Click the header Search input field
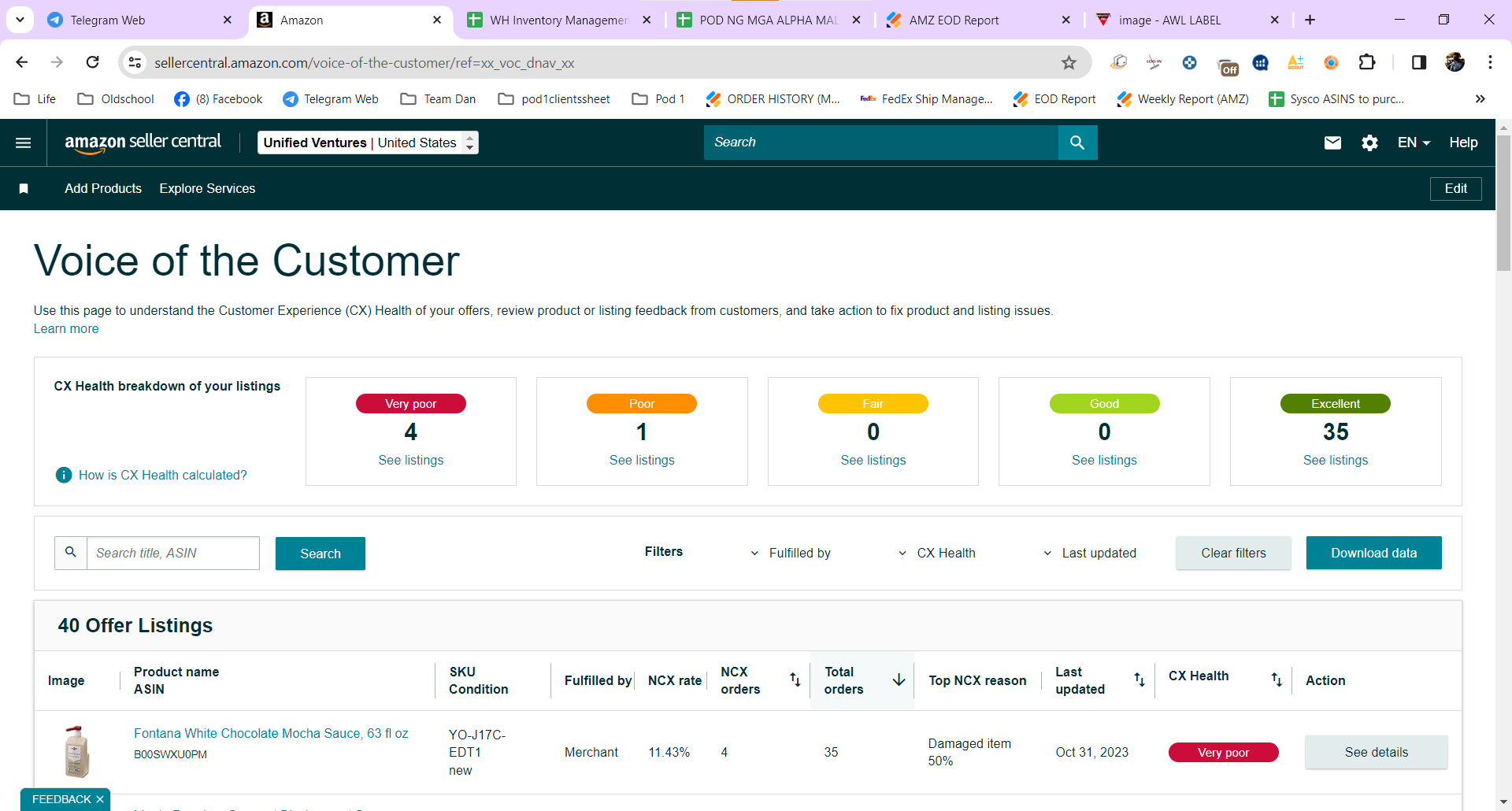Image resolution: width=1512 pixels, height=811 pixels. tap(881, 143)
